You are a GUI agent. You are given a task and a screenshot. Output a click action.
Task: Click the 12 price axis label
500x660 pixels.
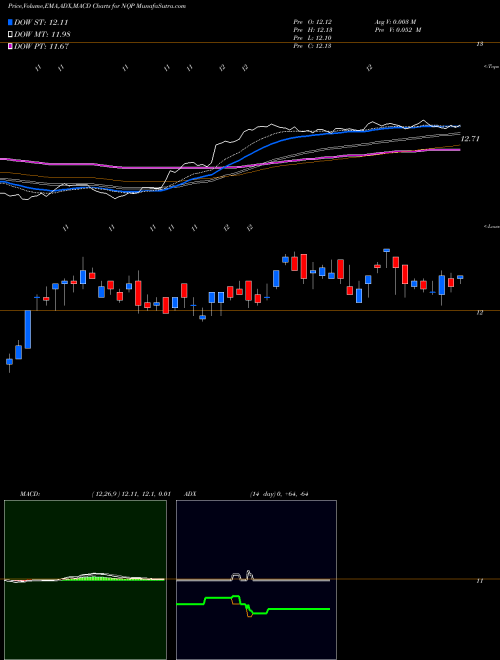[480, 313]
